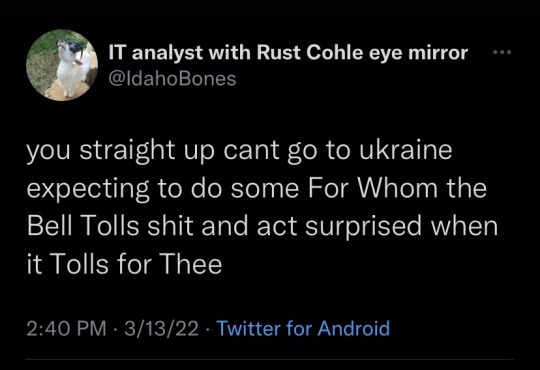Open the three-dot more options menu
540x370 pixels.
coord(502,52)
